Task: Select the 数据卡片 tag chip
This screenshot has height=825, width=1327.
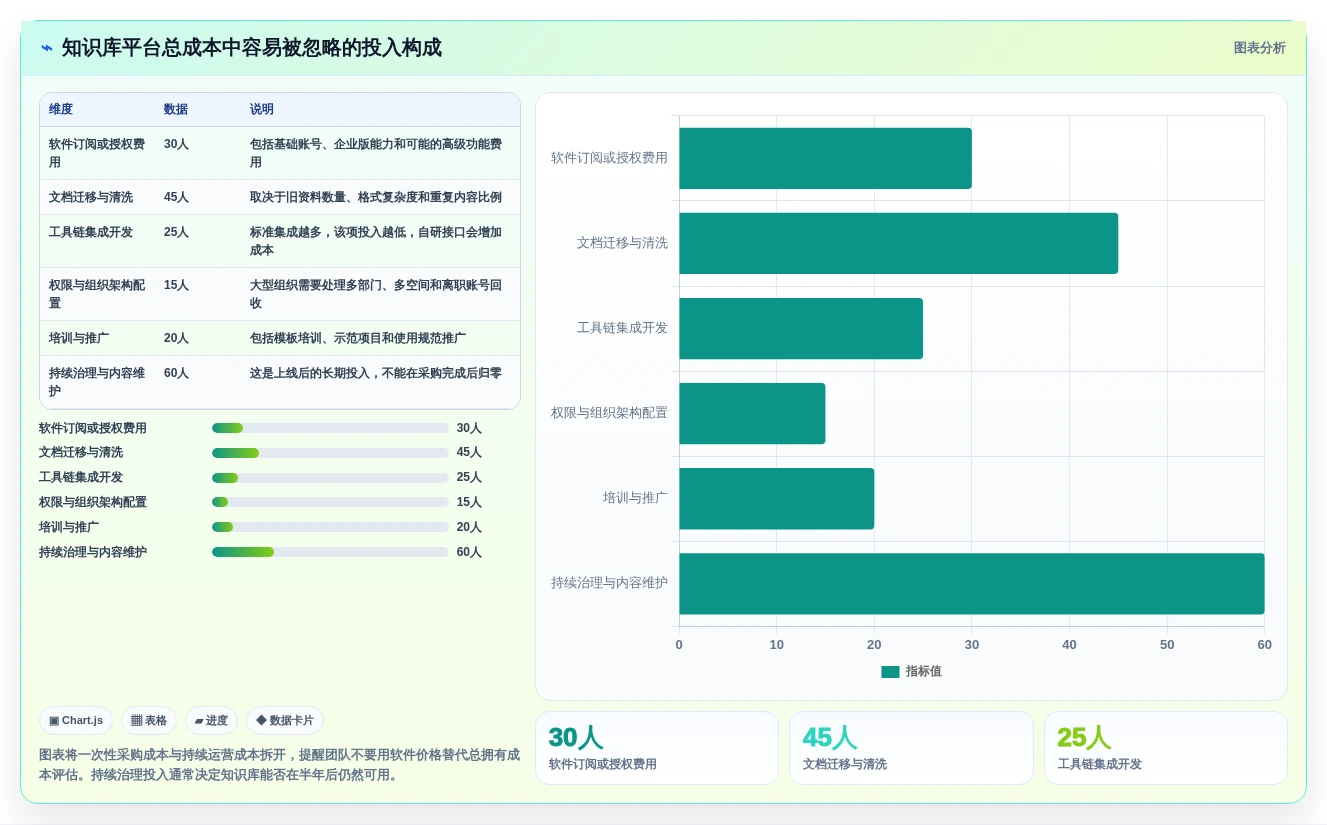Action: (x=285, y=720)
